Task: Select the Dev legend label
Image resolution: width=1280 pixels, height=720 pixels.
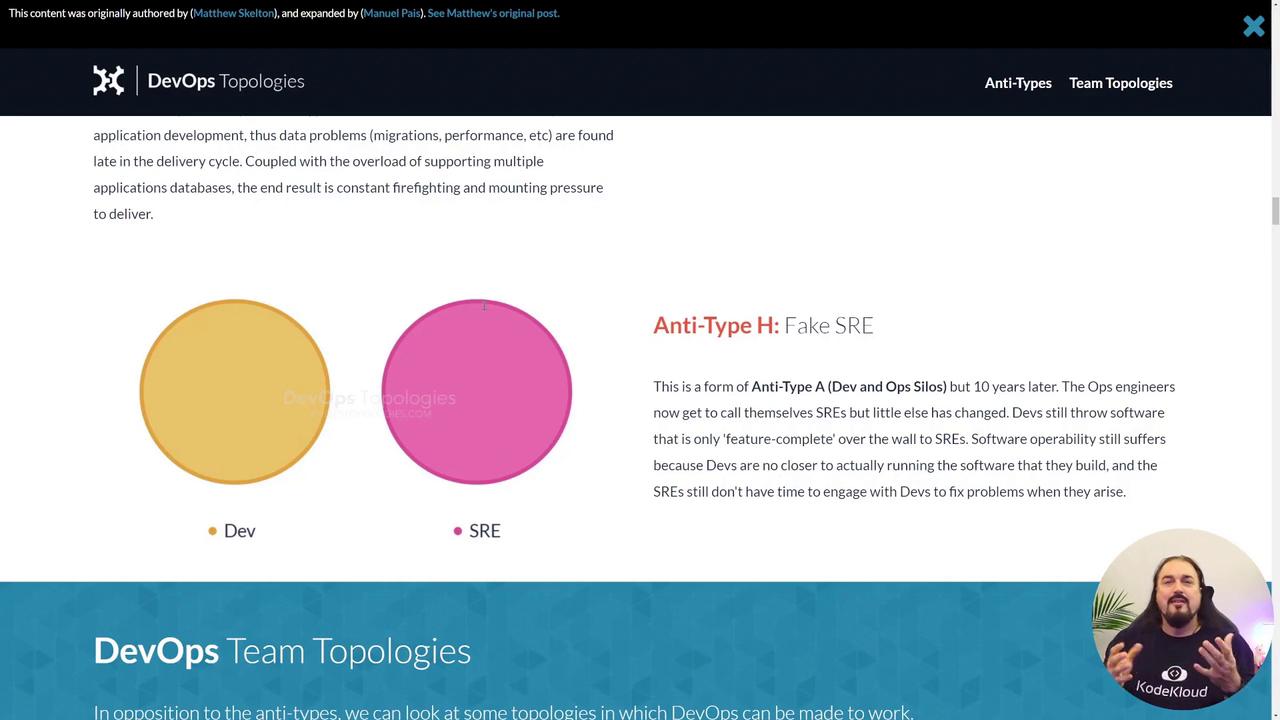Action: pyautogui.click(x=240, y=531)
